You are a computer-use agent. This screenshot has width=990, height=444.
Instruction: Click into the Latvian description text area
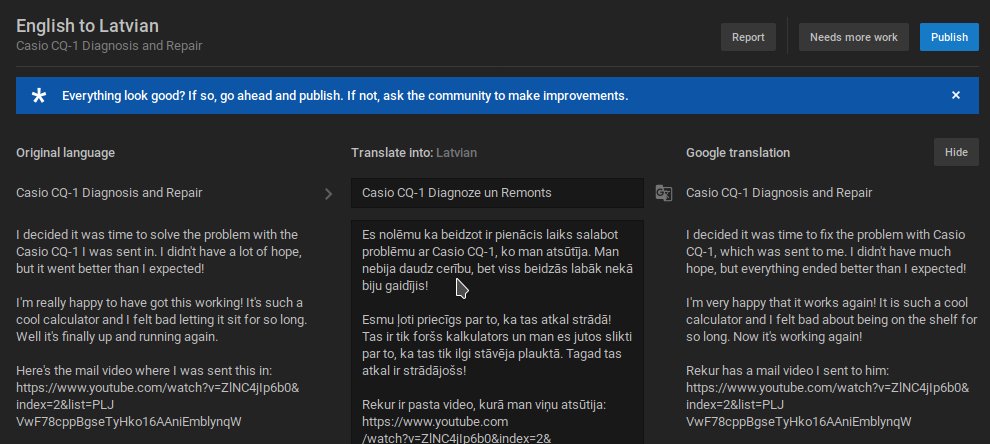click(x=497, y=332)
